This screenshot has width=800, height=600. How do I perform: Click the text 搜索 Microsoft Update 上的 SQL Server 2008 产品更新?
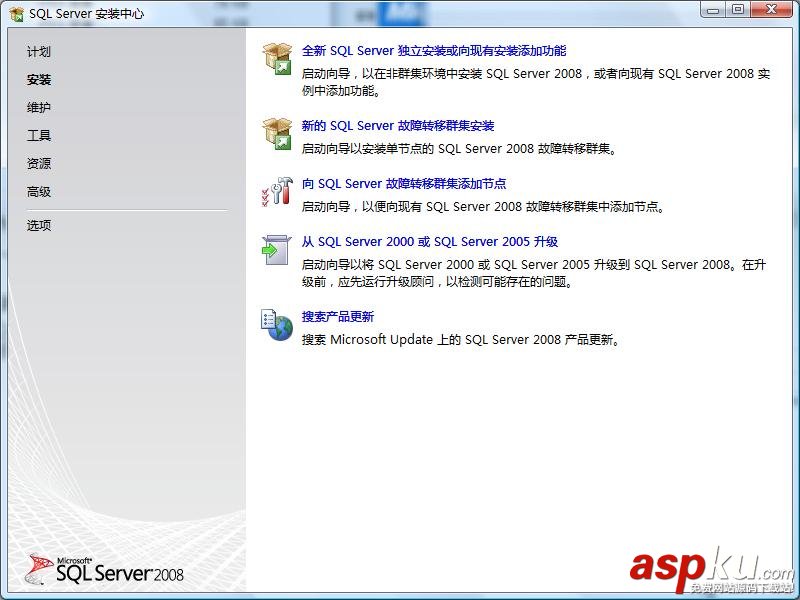(x=461, y=340)
